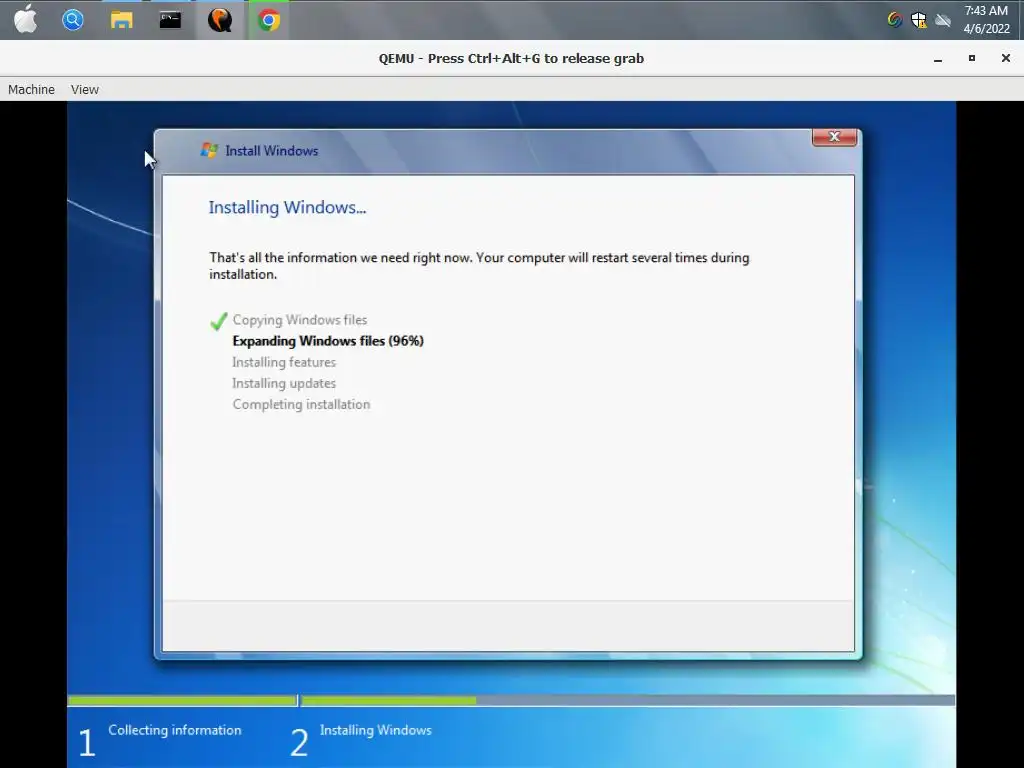Open the Apple logo start menu
This screenshot has width=1024, height=768.
click(x=25, y=20)
